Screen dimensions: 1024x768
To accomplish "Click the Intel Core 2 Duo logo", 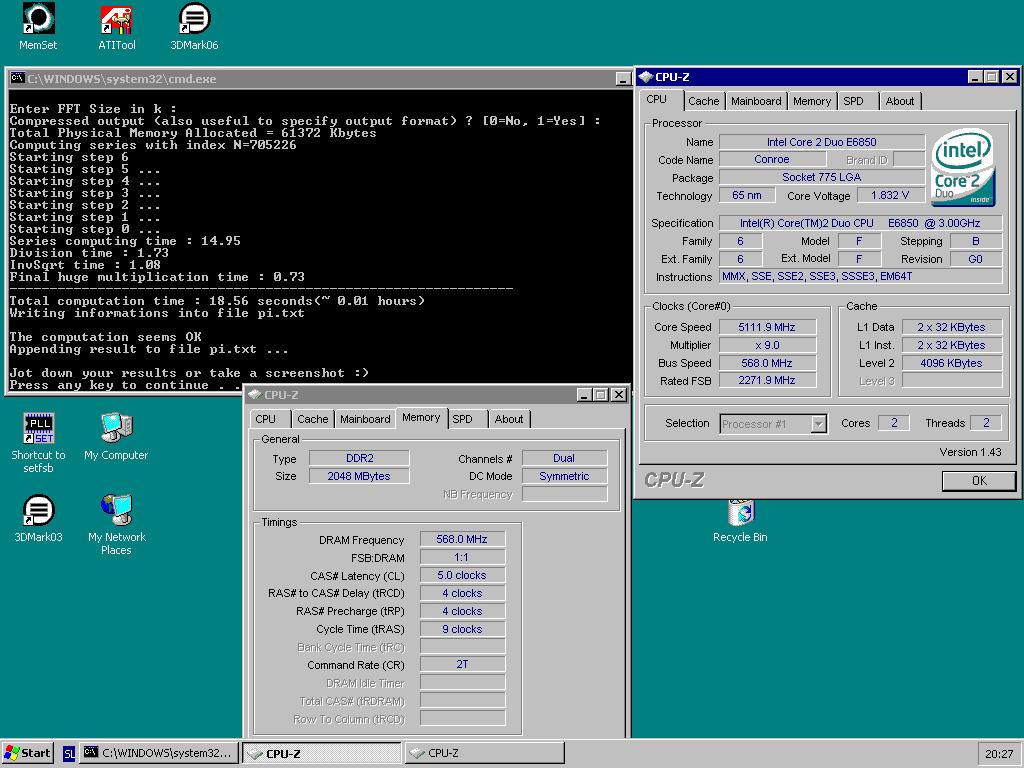I will click(964, 167).
